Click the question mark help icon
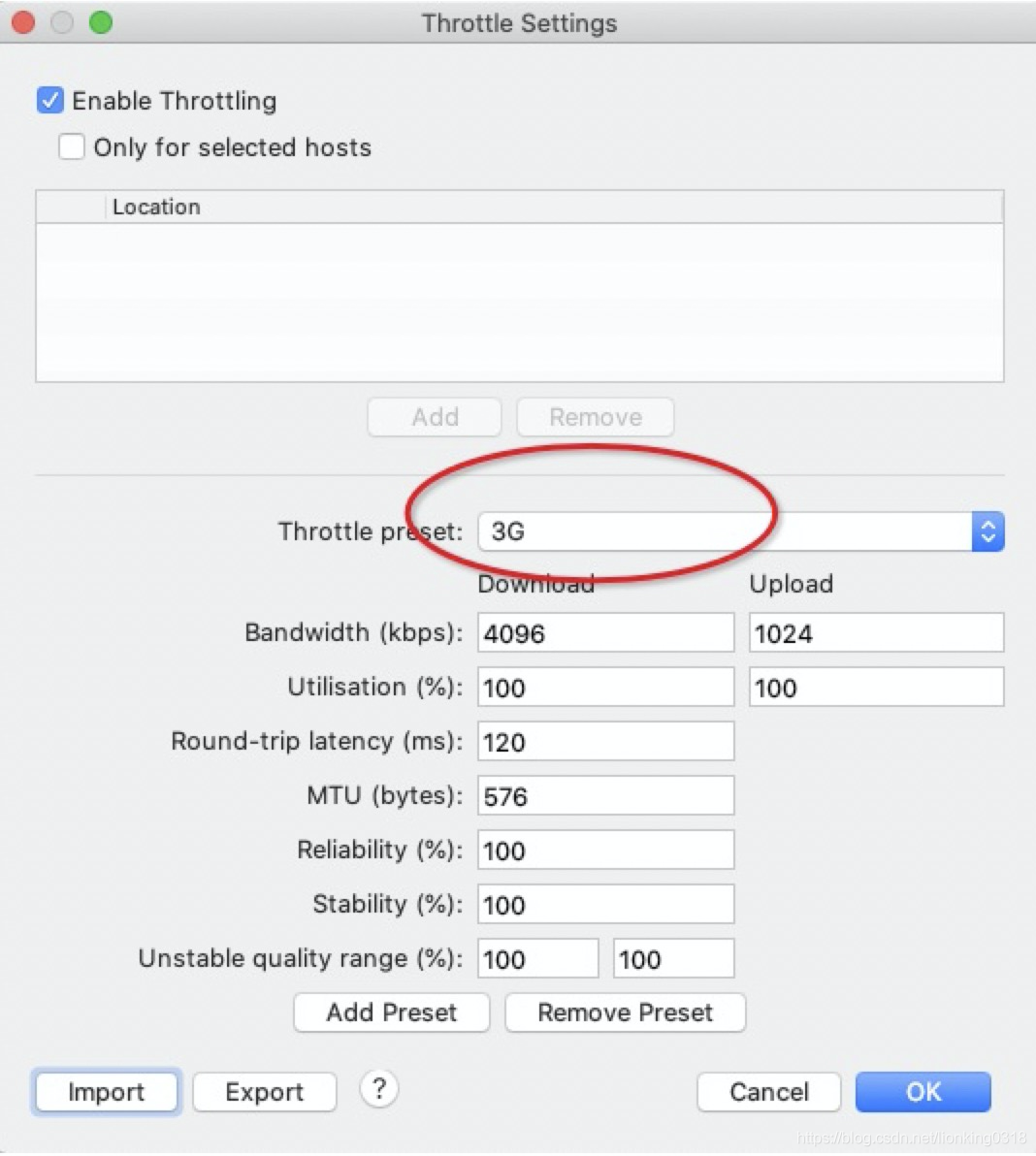1036x1156 pixels. 379,1089
